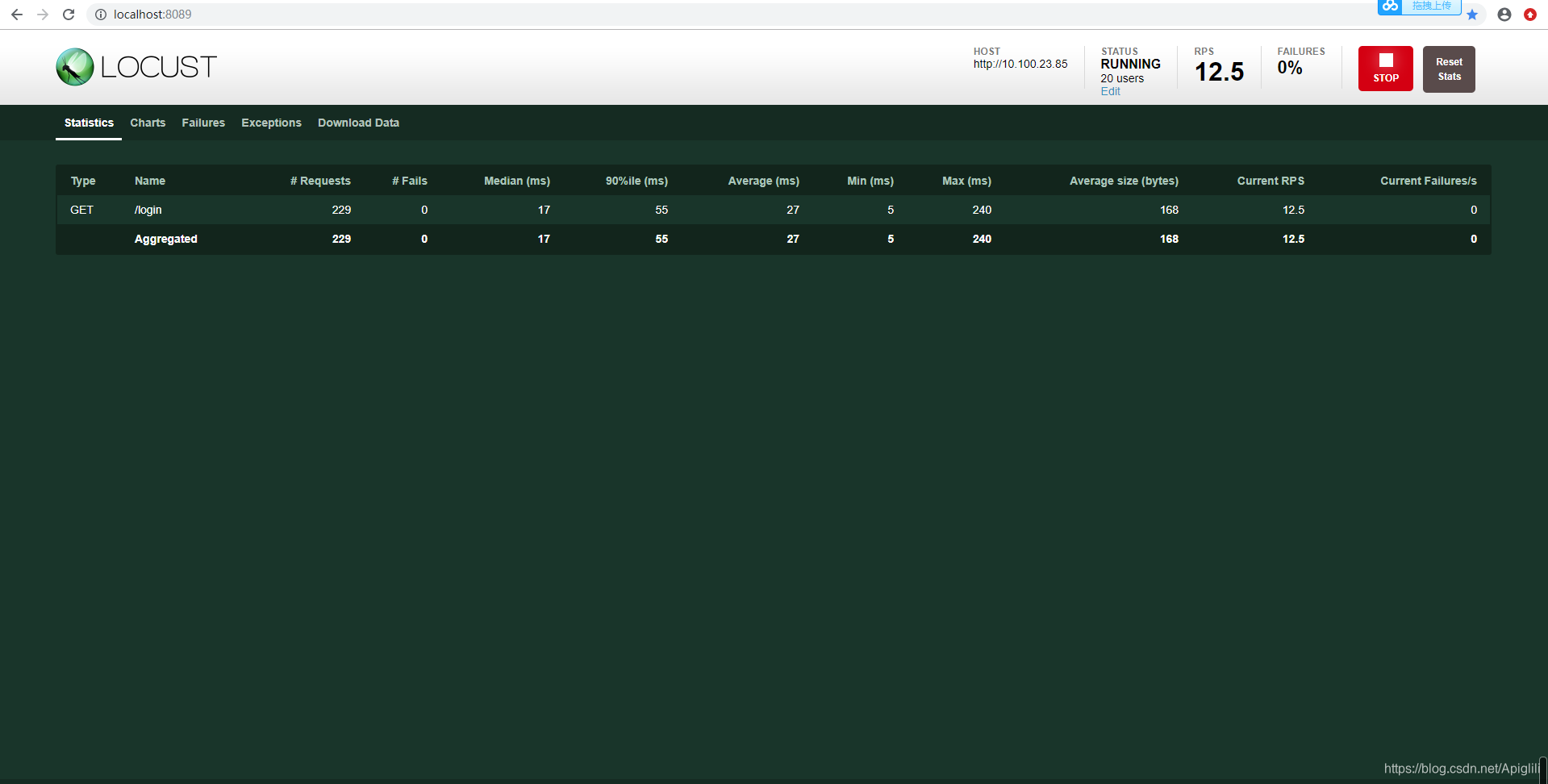Click the RUNNING status text
This screenshot has width=1548, height=784.
(x=1130, y=64)
